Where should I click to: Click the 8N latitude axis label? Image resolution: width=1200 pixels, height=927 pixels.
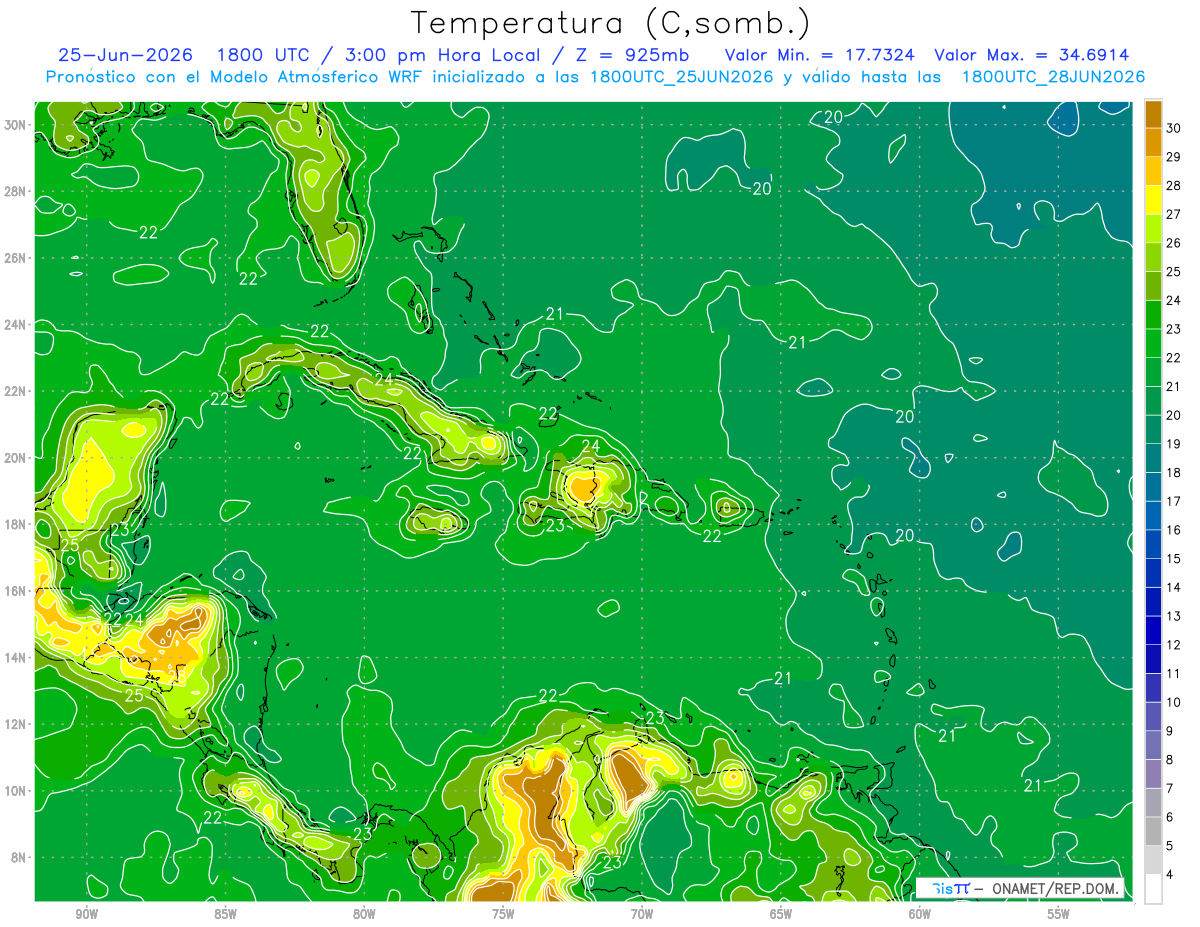pos(20,857)
